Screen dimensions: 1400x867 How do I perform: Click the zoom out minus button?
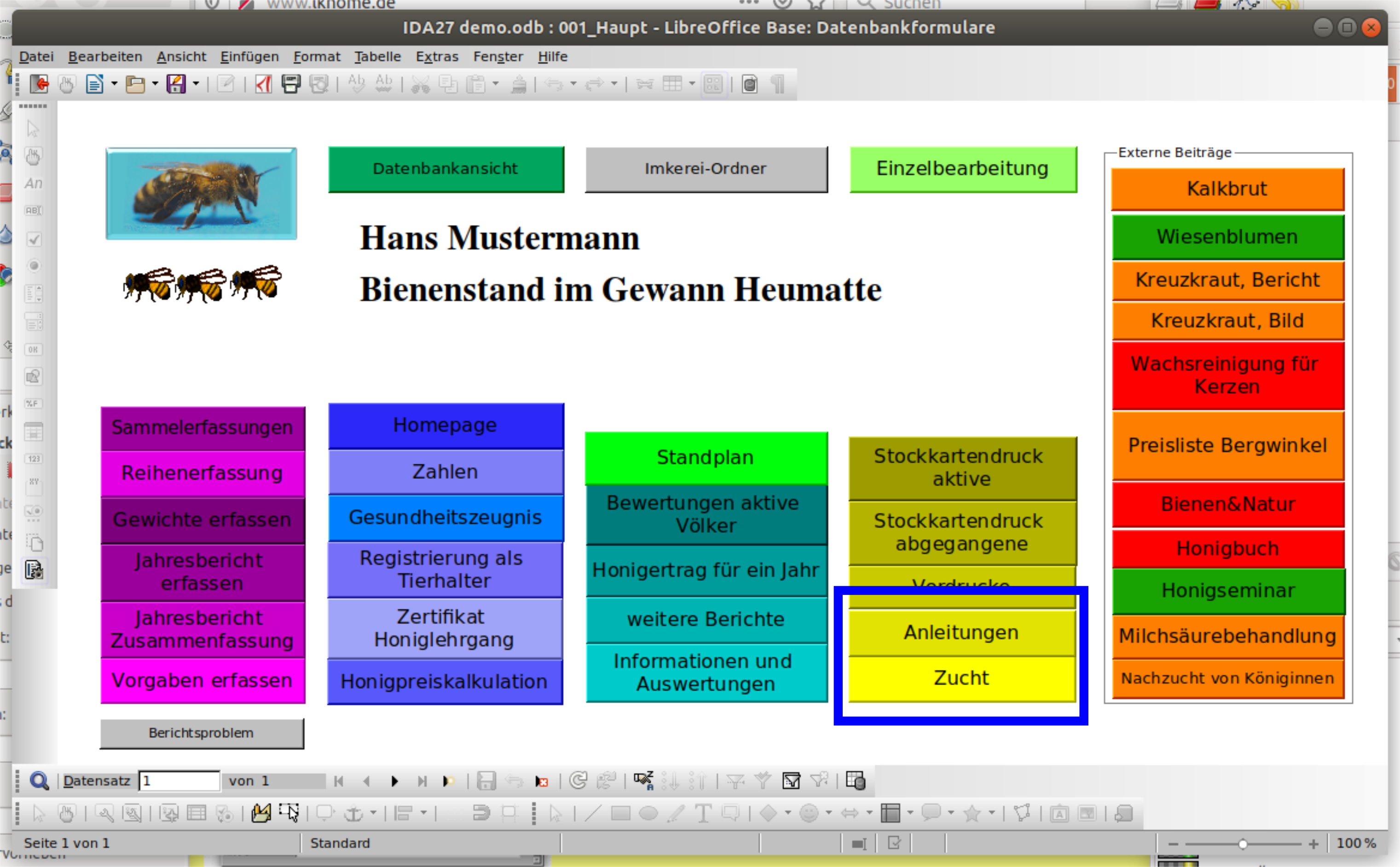[x=1173, y=844]
